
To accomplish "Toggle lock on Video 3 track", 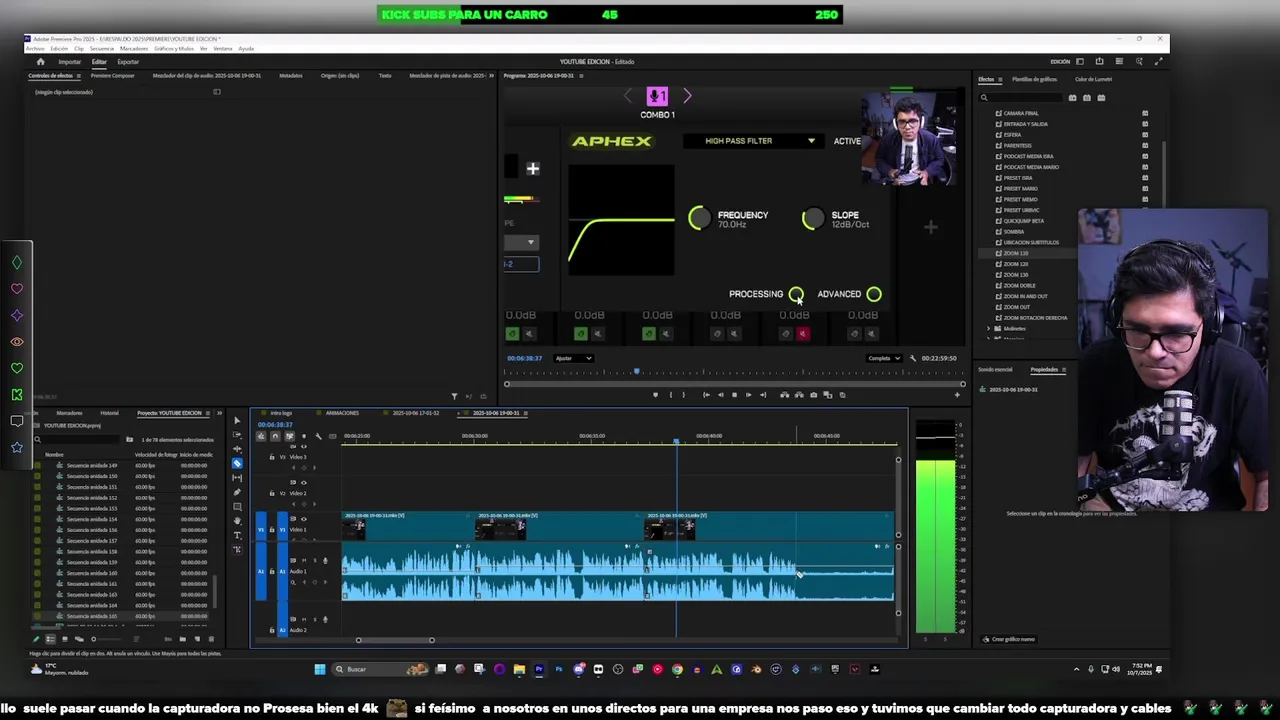I will 272,457.
